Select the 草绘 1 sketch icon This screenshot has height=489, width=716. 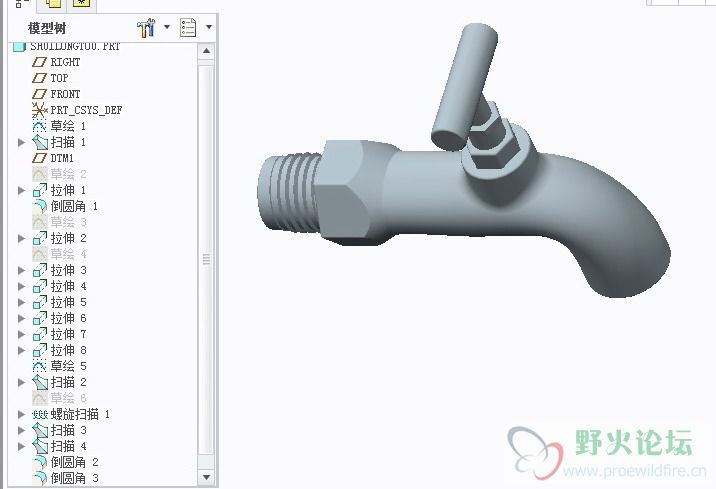(x=39, y=126)
